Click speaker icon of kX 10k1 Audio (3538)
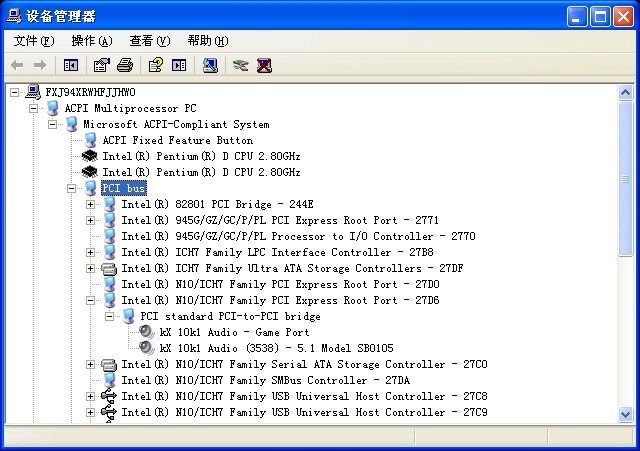 pyautogui.click(x=147, y=348)
